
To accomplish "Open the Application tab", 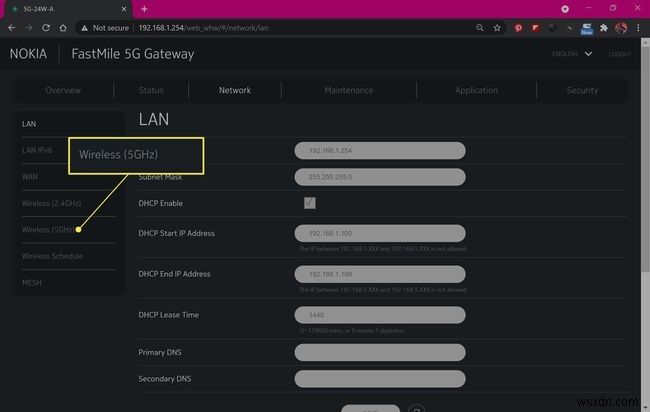I will [476, 90].
